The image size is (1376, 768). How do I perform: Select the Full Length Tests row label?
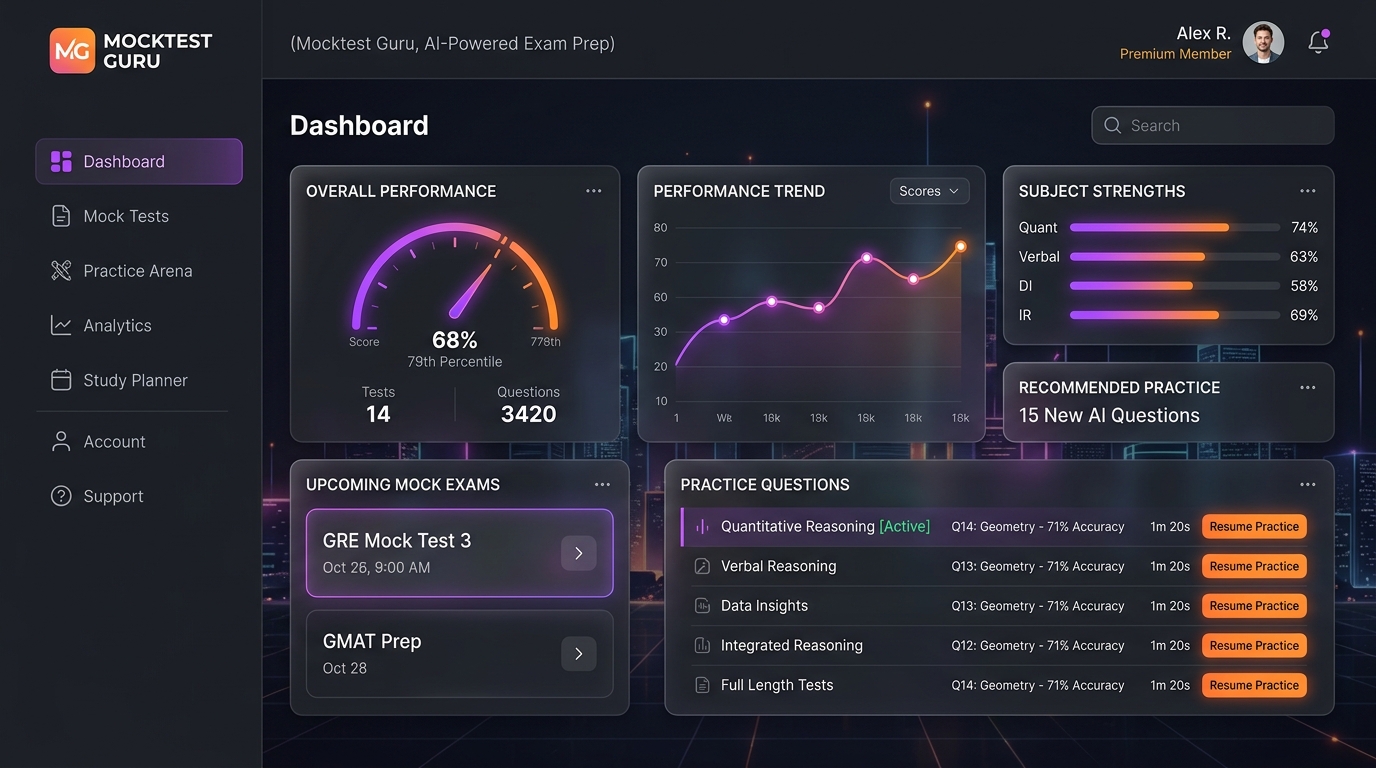click(777, 685)
